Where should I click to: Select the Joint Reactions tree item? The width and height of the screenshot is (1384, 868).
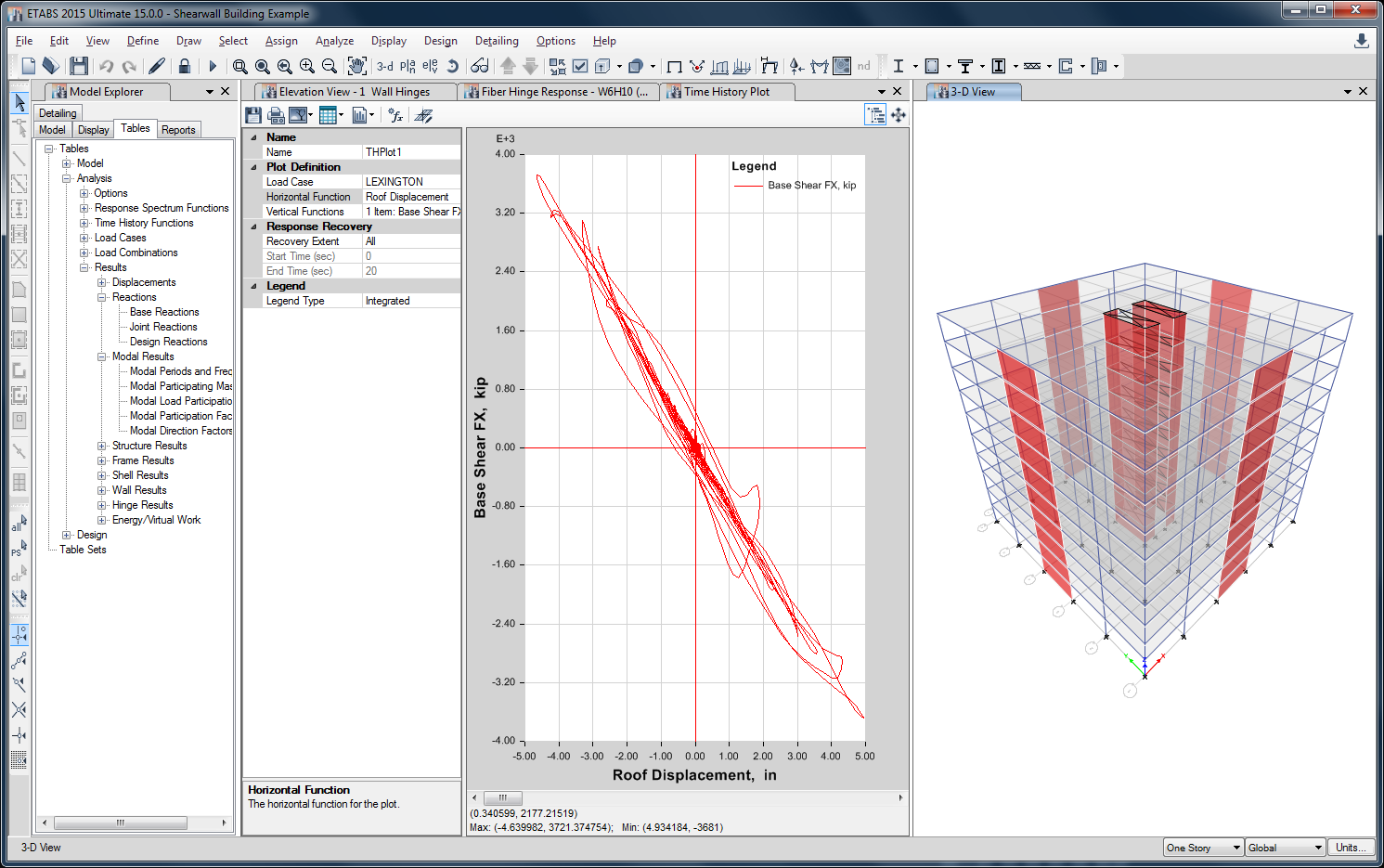[163, 327]
